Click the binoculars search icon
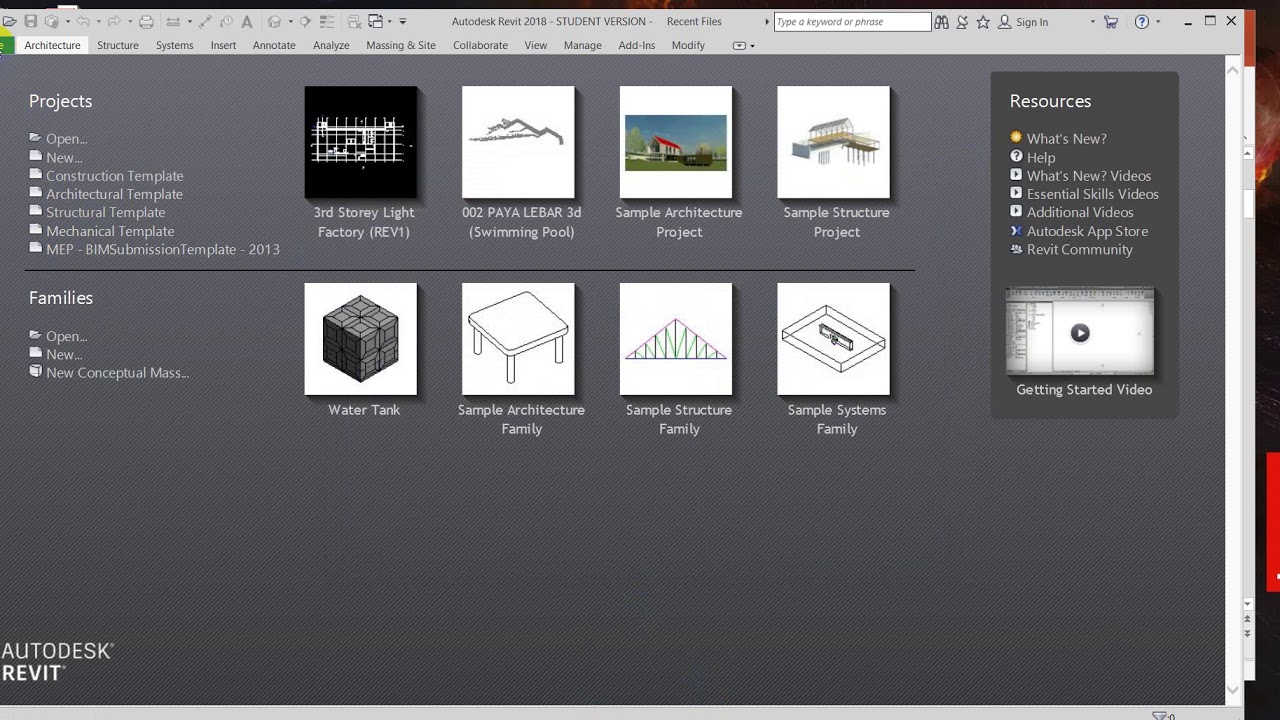The width and height of the screenshot is (1280, 720). coord(941,21)
